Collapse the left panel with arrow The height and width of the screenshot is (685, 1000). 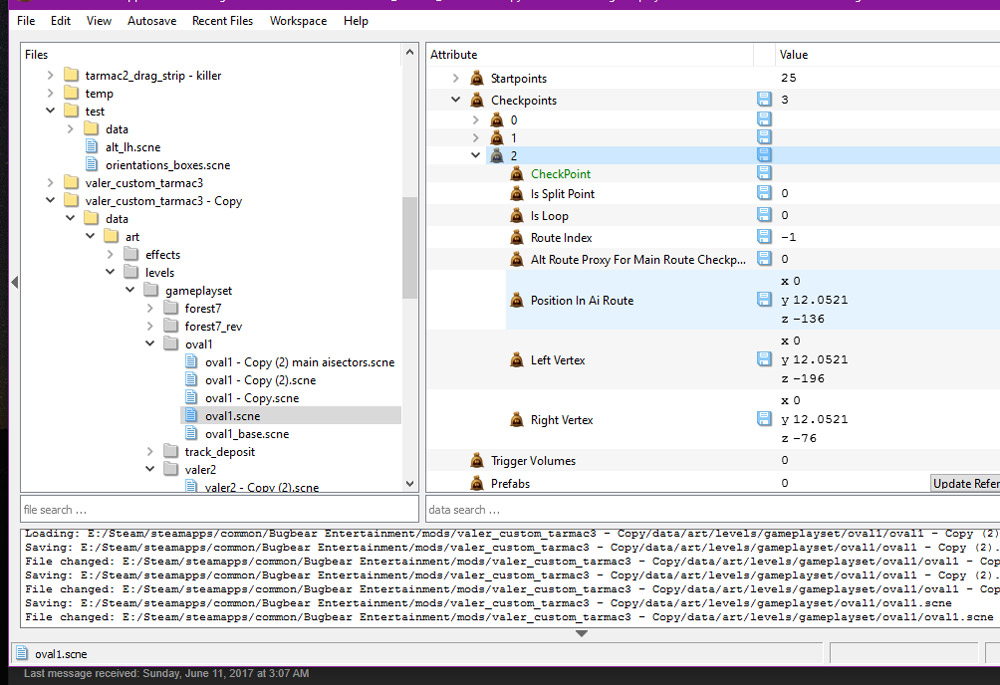pos(15,282)
